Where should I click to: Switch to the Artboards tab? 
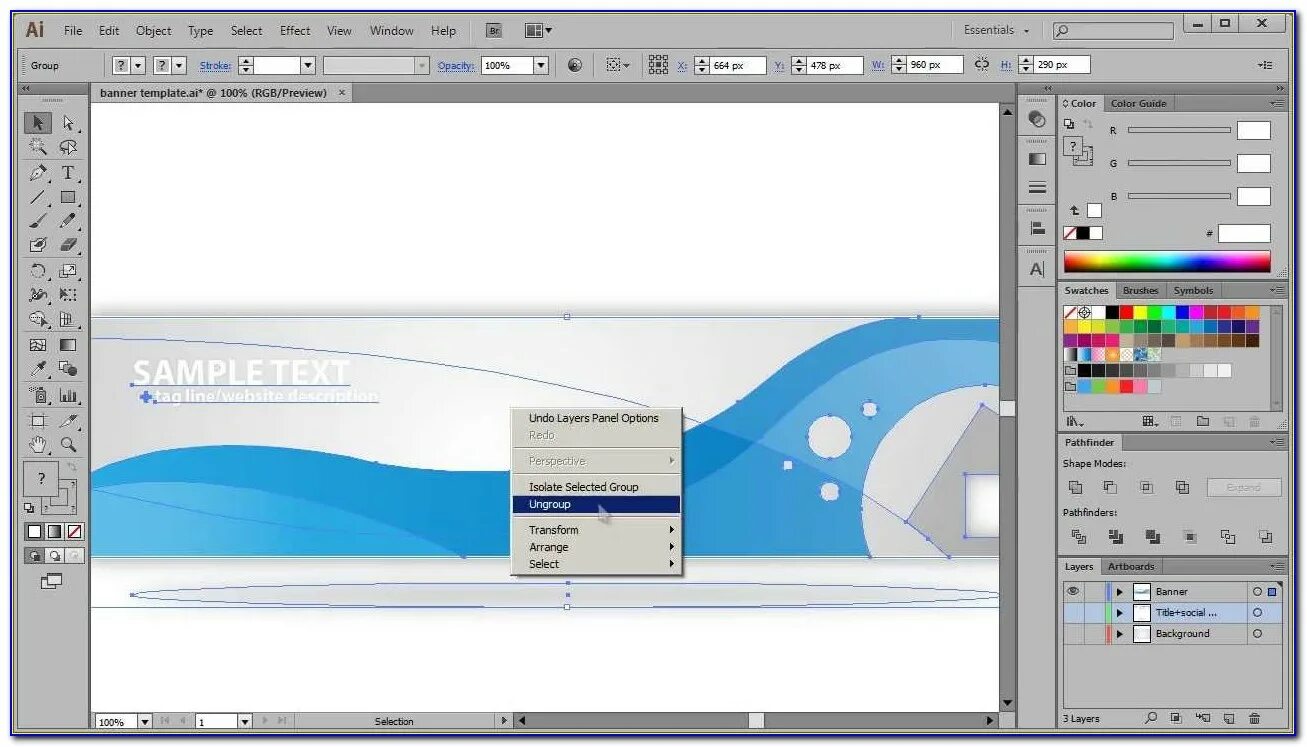[1131, 566]
